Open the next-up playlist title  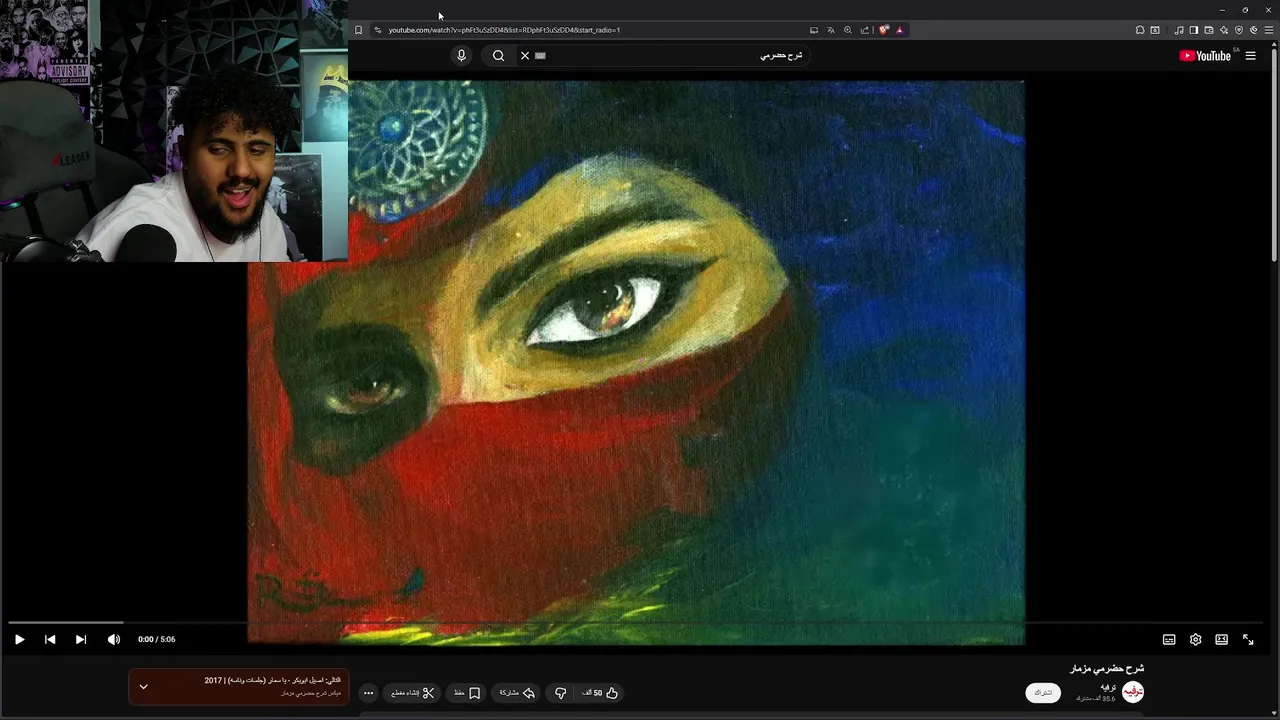coord(272,680)
